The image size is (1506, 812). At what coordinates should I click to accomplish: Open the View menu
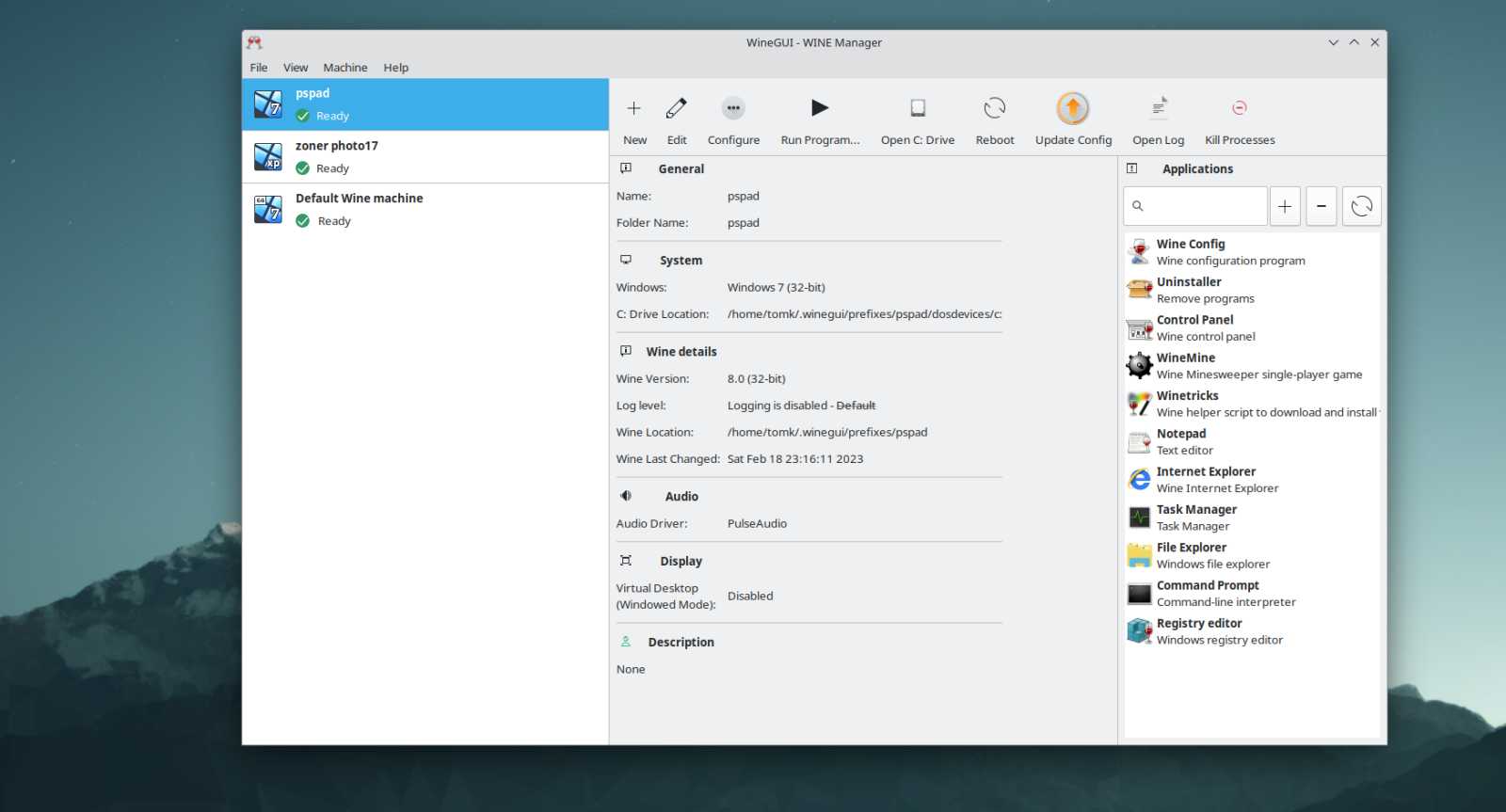click(296, 68)
